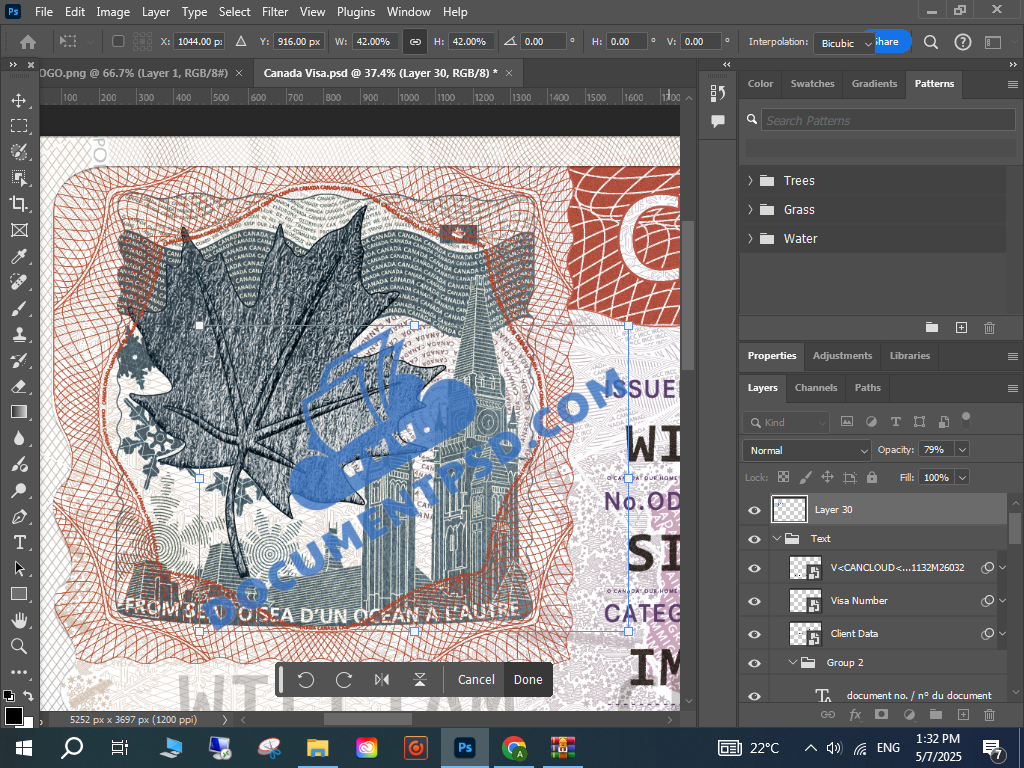
Task: Hide the Text group visibility eye
Action: [x=754, y=539]
